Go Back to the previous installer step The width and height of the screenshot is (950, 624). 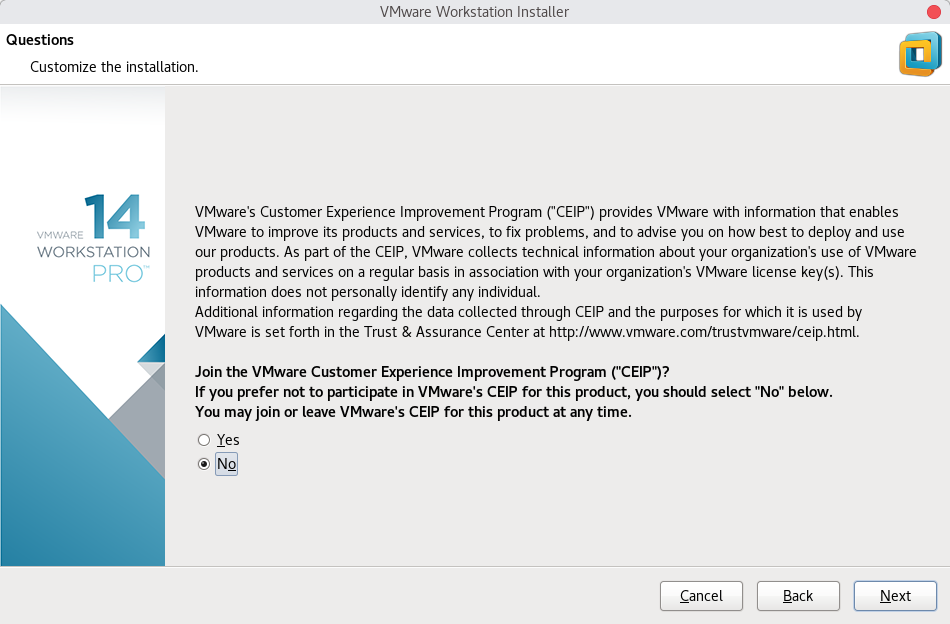click(x=797, y=596)
